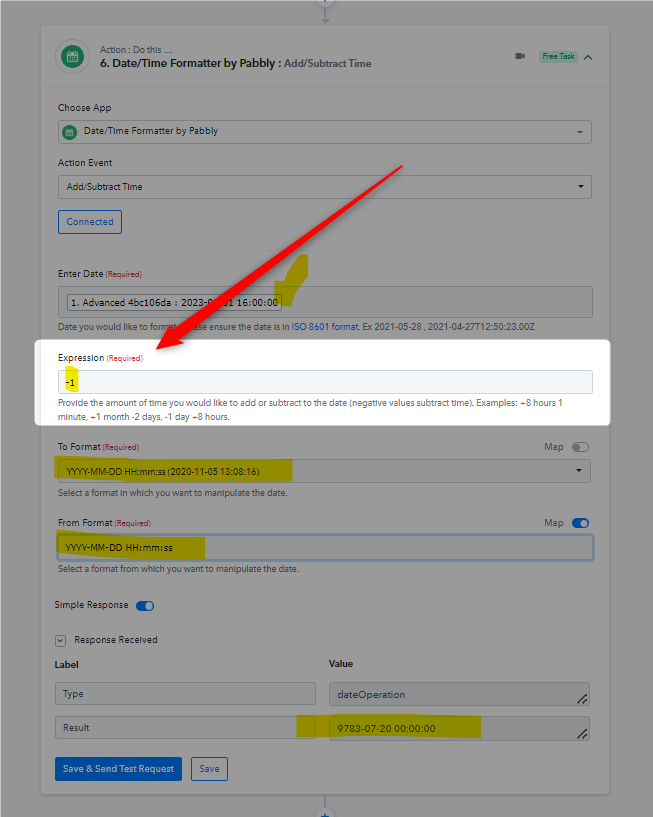Open the video tutorial camera icon
Screen dimensions: 653x817
[x=520, y=56]
